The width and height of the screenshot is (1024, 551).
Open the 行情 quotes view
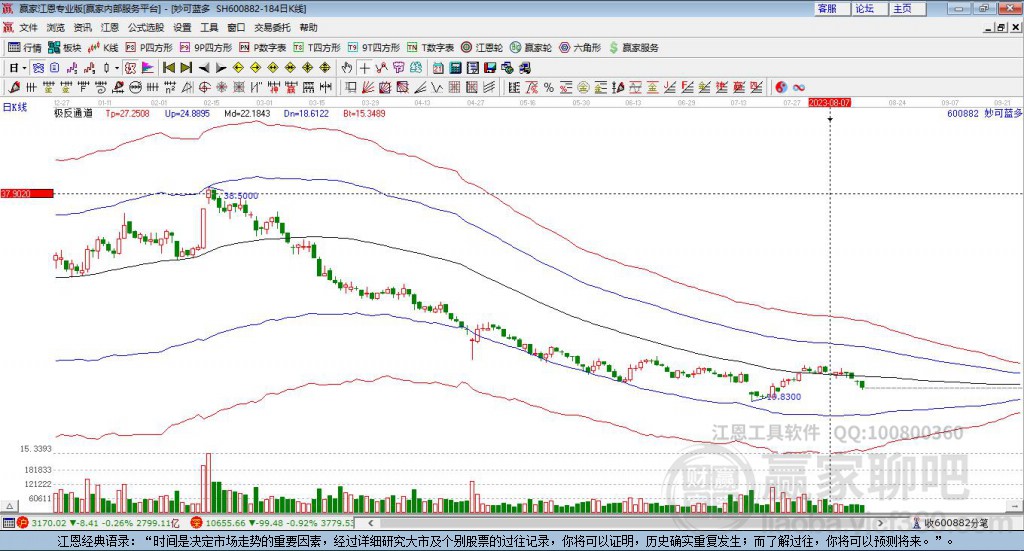[x=25, y=48]
